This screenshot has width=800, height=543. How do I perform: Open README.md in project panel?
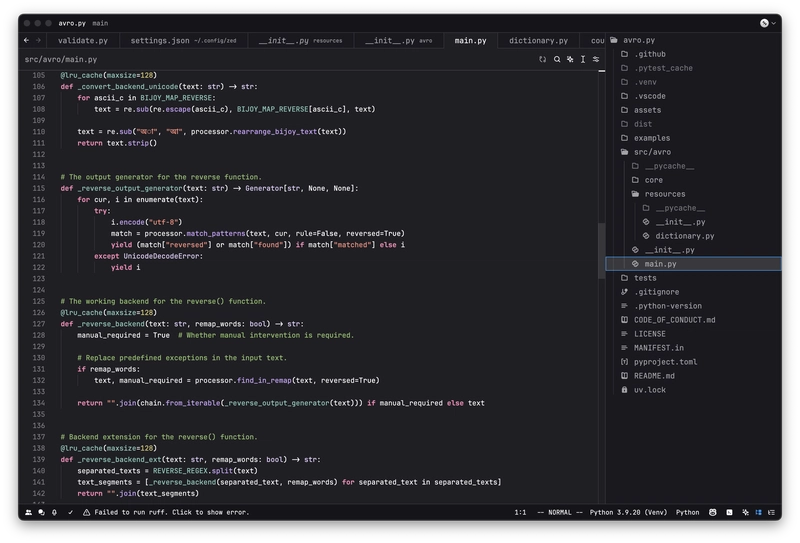pyautogui.click(x=693, y=376)
